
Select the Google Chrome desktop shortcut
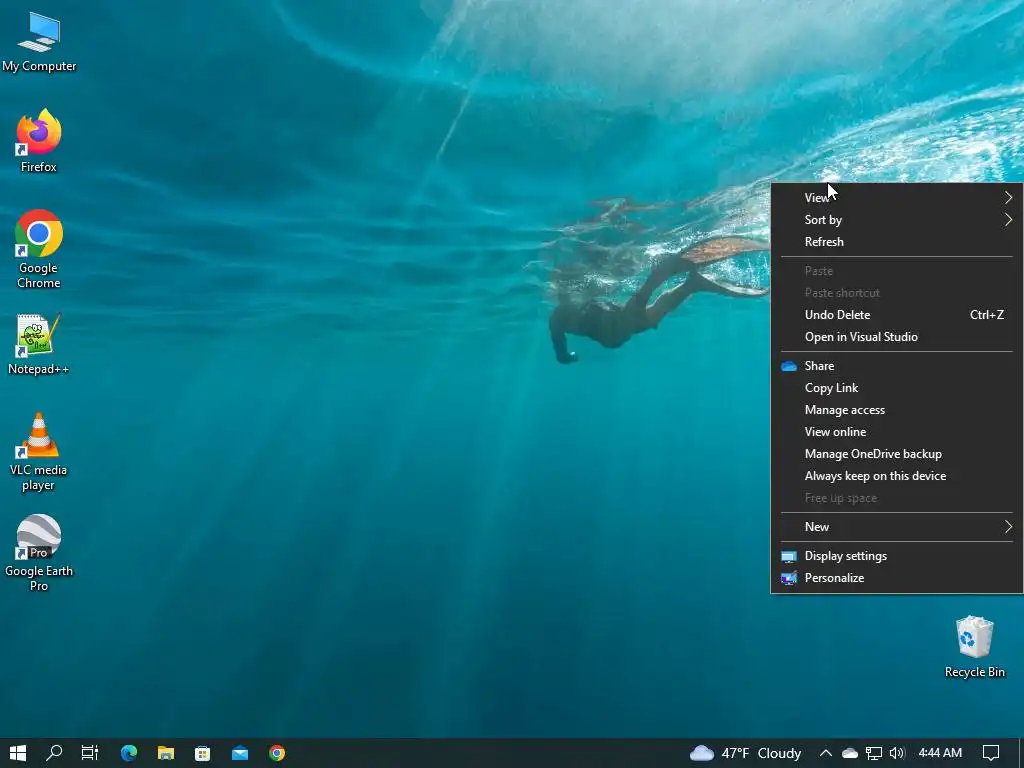pyautogui.click(x=39, y=249)
